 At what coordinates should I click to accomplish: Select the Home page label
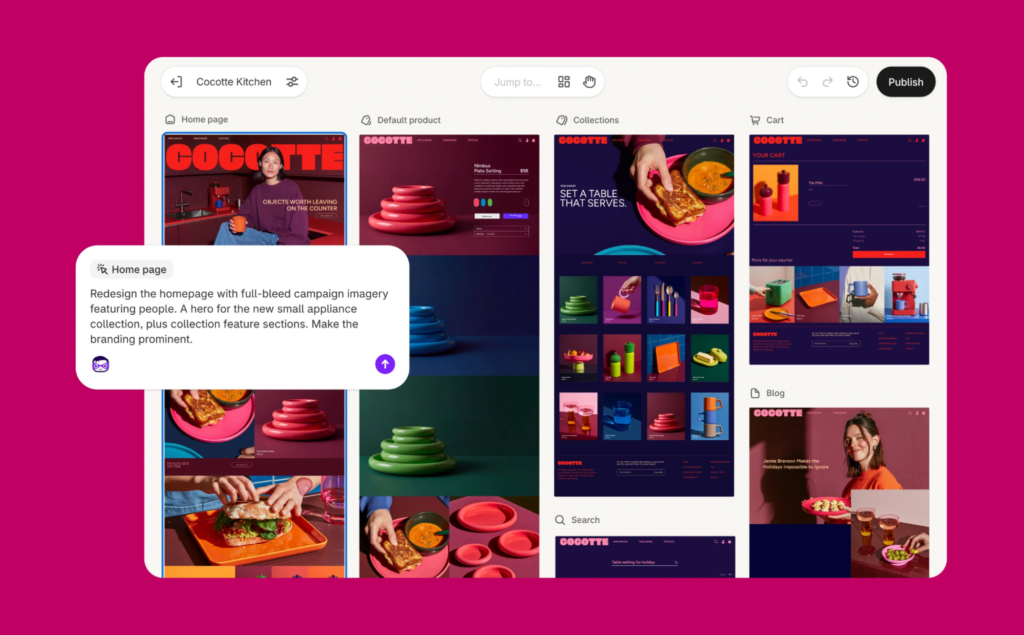coord(204,120)
